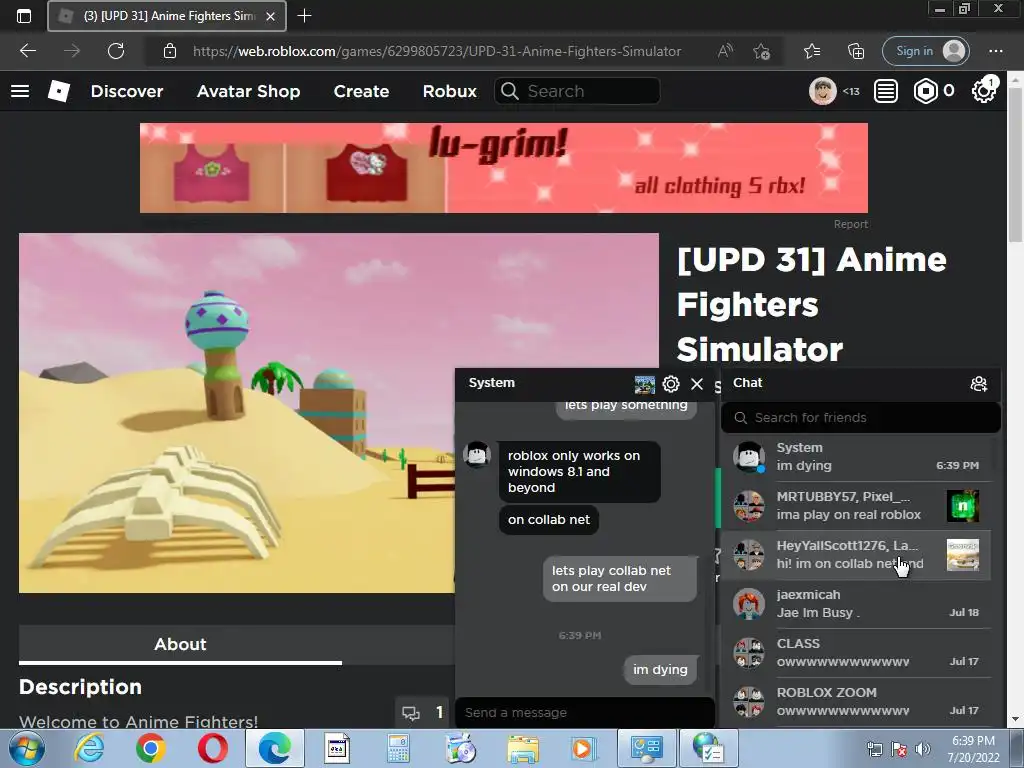Viewport: 1024px width, 768px height.
Task: Open the Edge Favorites list
Action: [812, 51]
